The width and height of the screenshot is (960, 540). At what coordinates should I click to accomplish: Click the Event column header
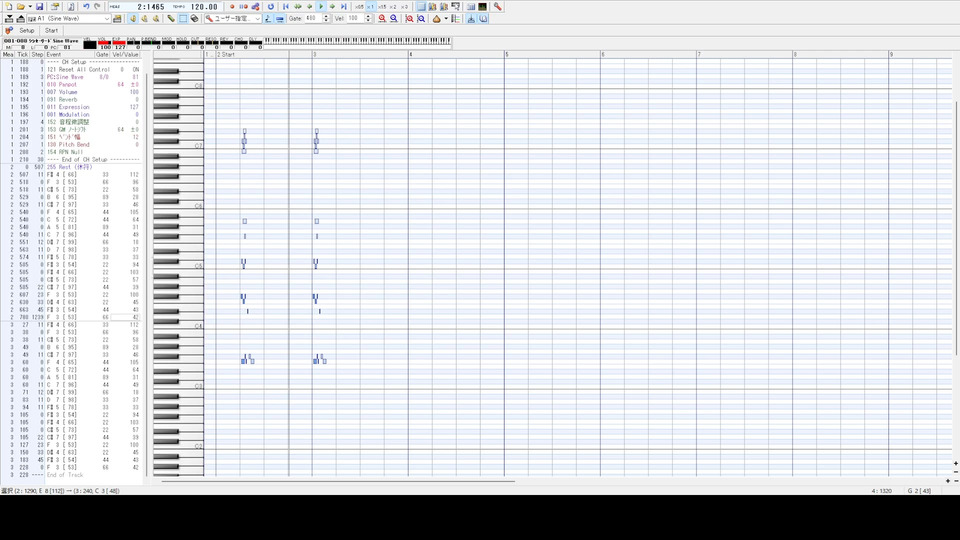click(x=70, y=54)
